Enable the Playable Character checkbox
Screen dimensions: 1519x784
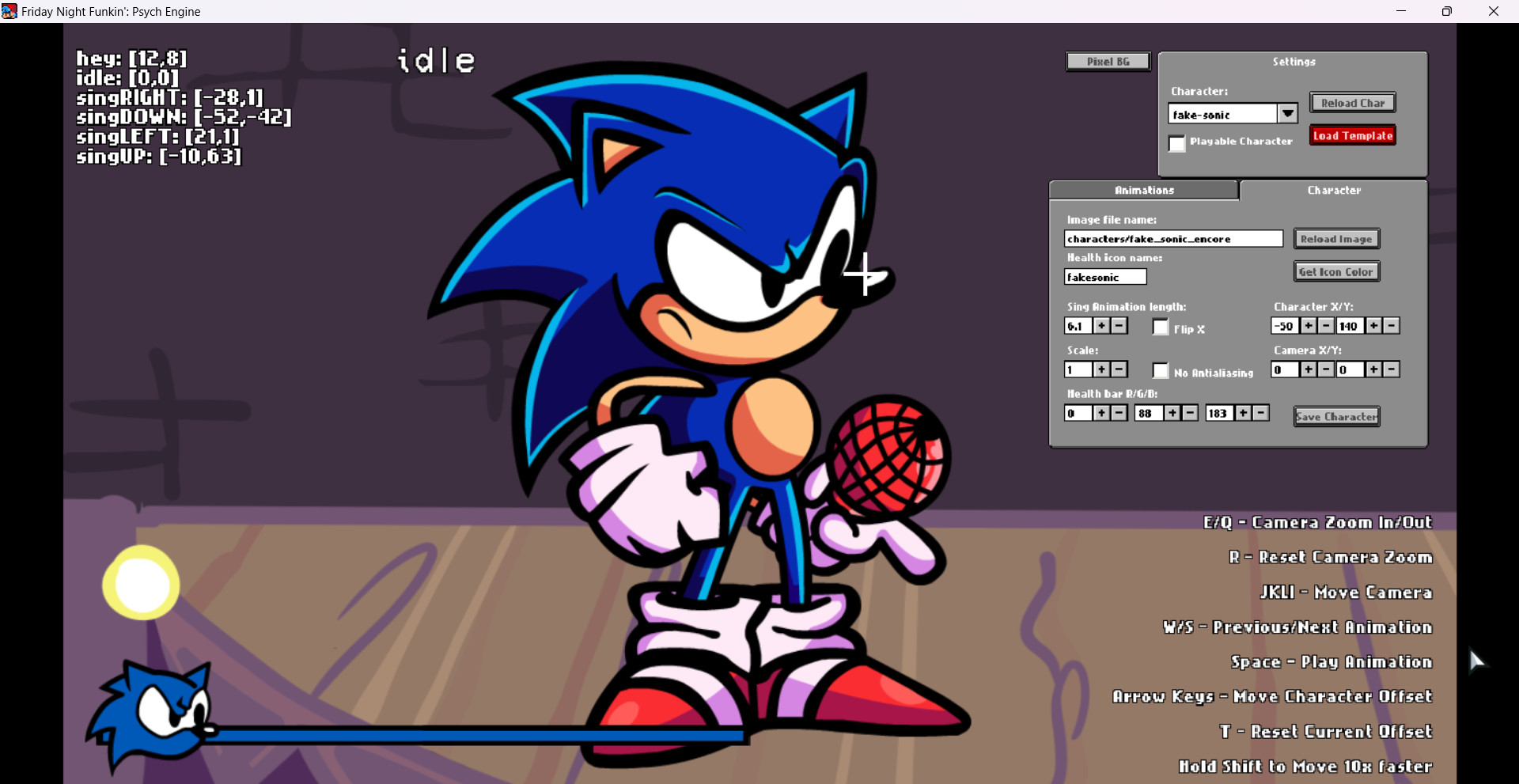(x=1177, y=144)
